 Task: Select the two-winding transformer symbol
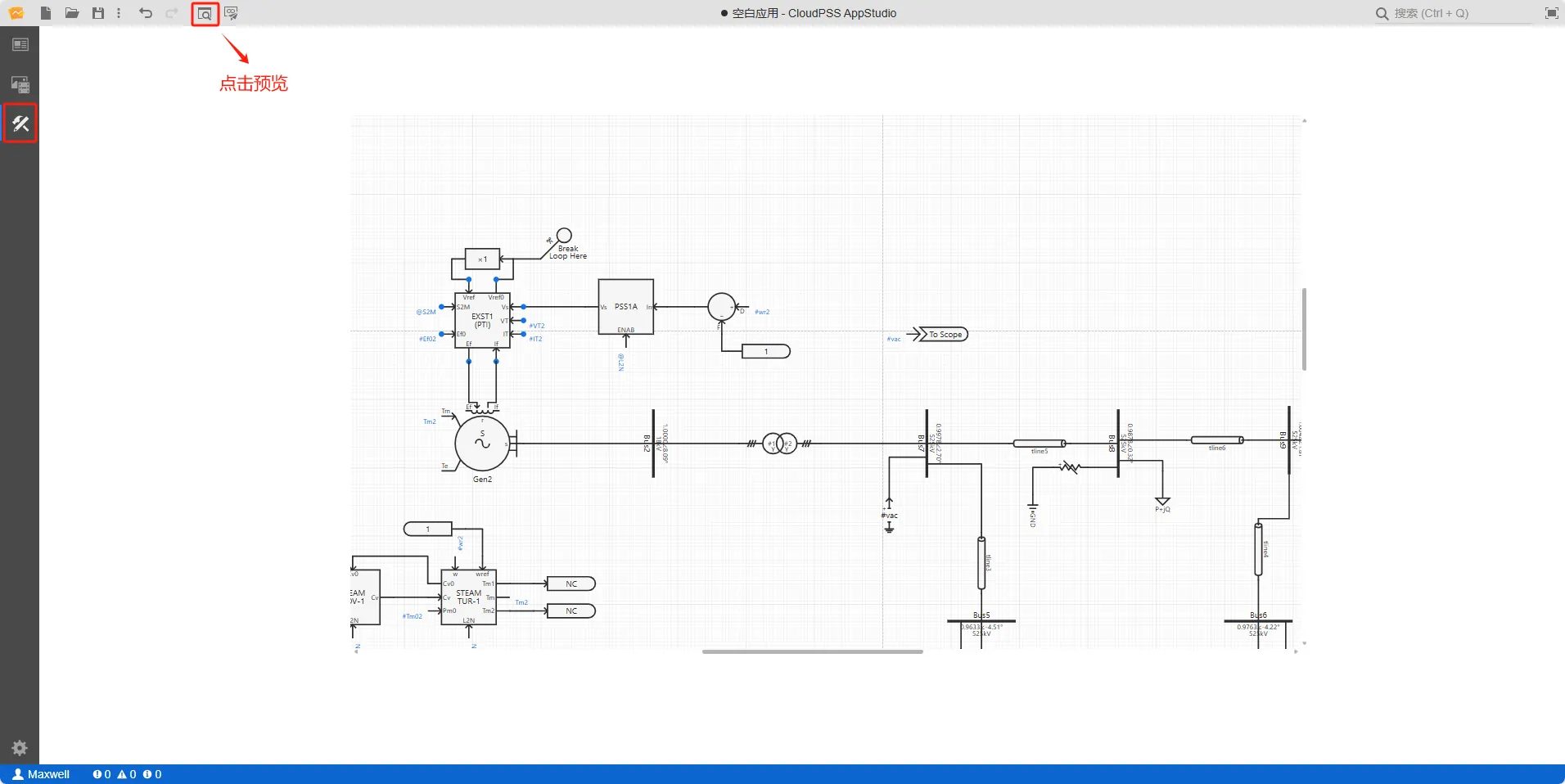coord(779,444)
